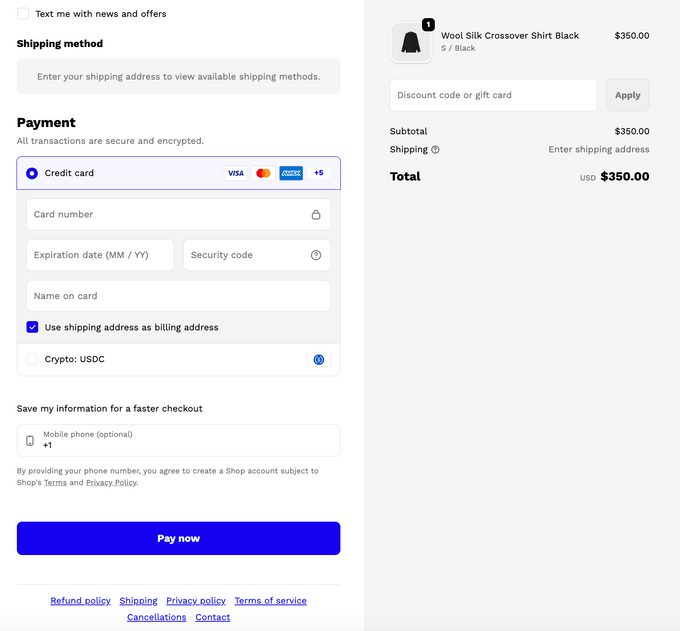This screenshot has width=680, height=631.
Task: Open the Privacy policy link in the footer
Action: click(x=196, y=601)
